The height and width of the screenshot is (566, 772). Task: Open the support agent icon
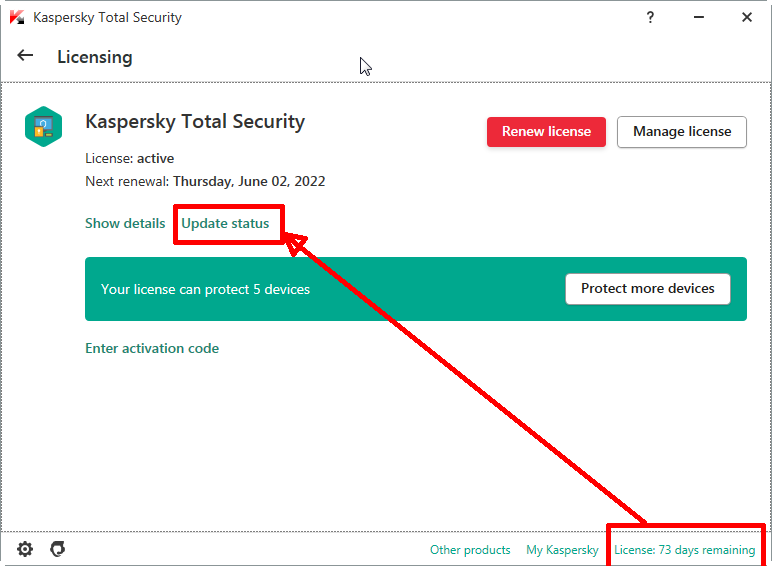tap(58, 549)
